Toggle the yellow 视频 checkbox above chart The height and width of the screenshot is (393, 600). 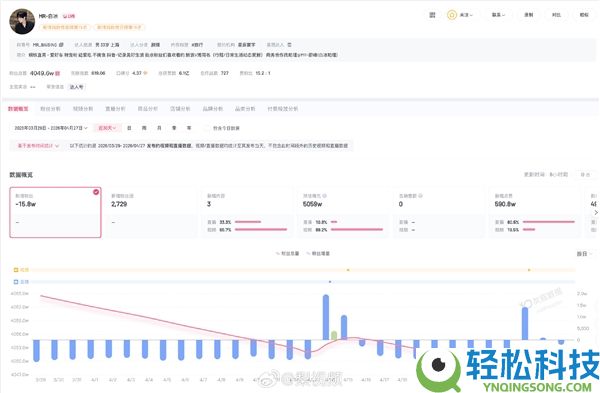coord(16,270)
